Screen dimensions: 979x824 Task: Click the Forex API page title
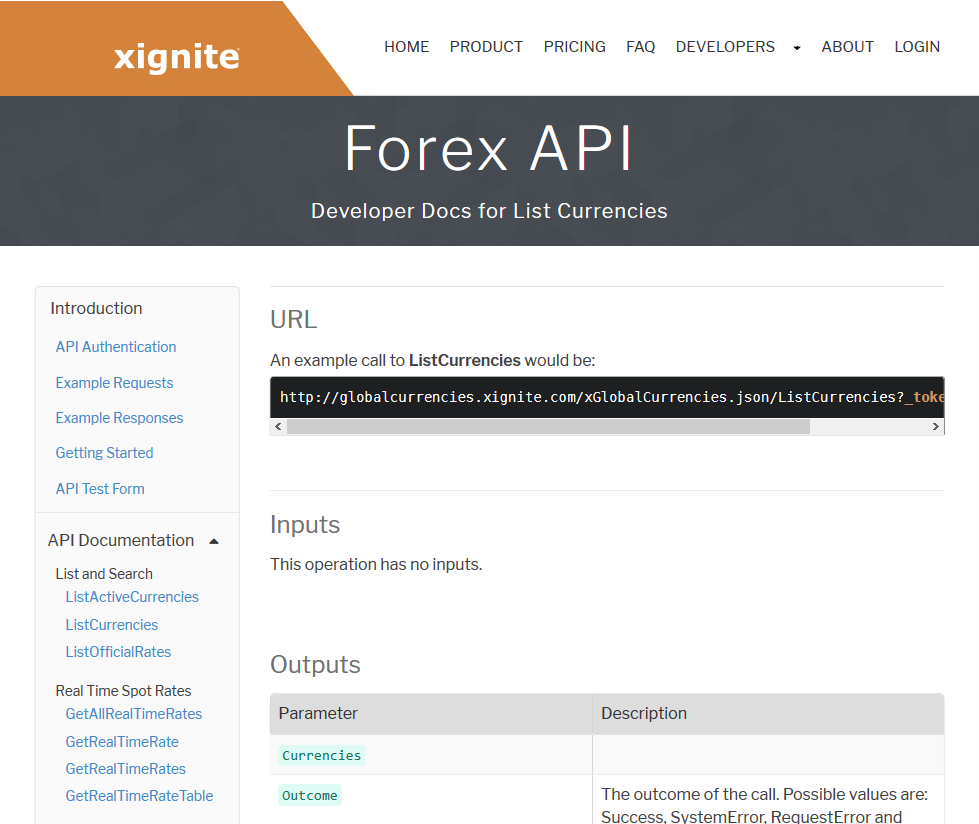(489, 148)
